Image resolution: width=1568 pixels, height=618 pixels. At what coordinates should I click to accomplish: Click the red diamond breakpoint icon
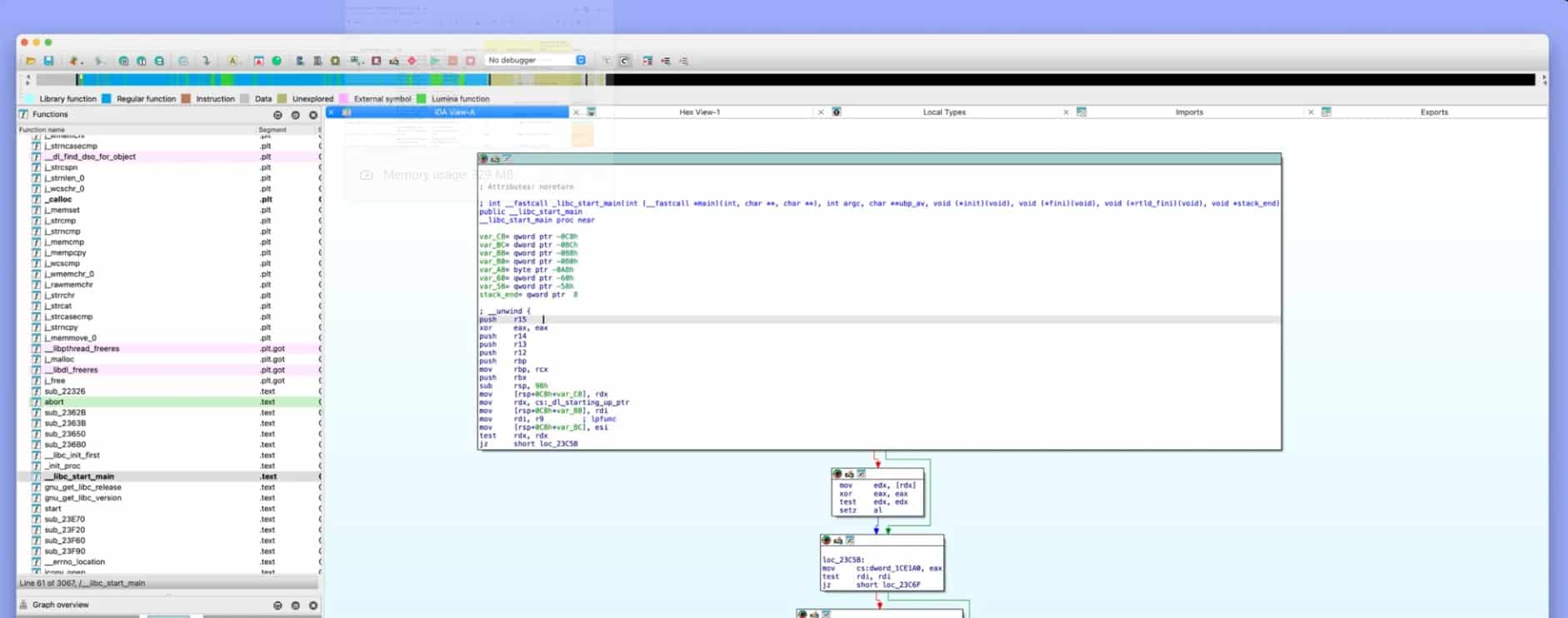pos(412,61)
